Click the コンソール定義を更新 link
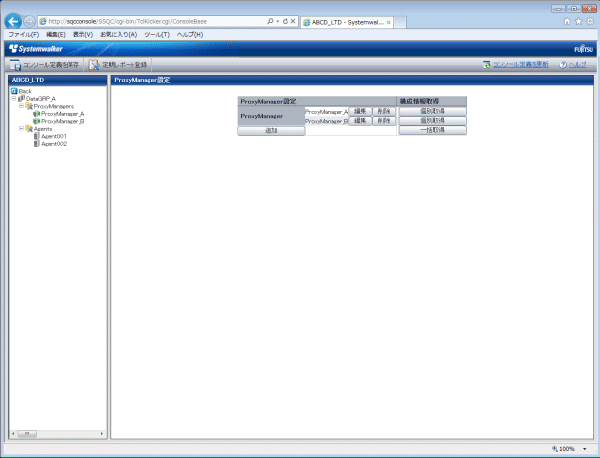Viewport: 600px width, 458px height. tap(520, 65)
